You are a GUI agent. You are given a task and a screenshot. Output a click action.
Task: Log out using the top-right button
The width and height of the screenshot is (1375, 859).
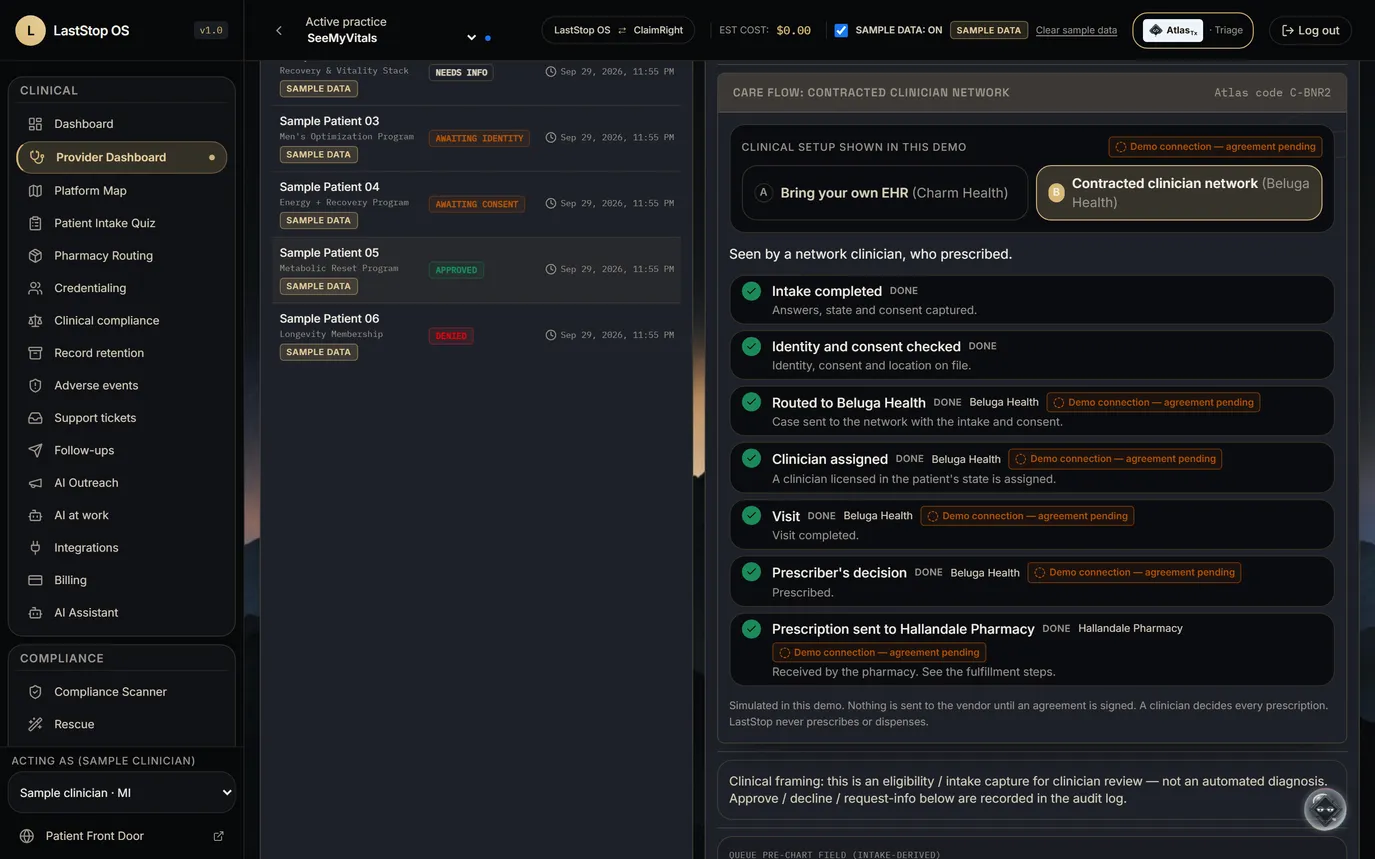[x=1310, y=30]
